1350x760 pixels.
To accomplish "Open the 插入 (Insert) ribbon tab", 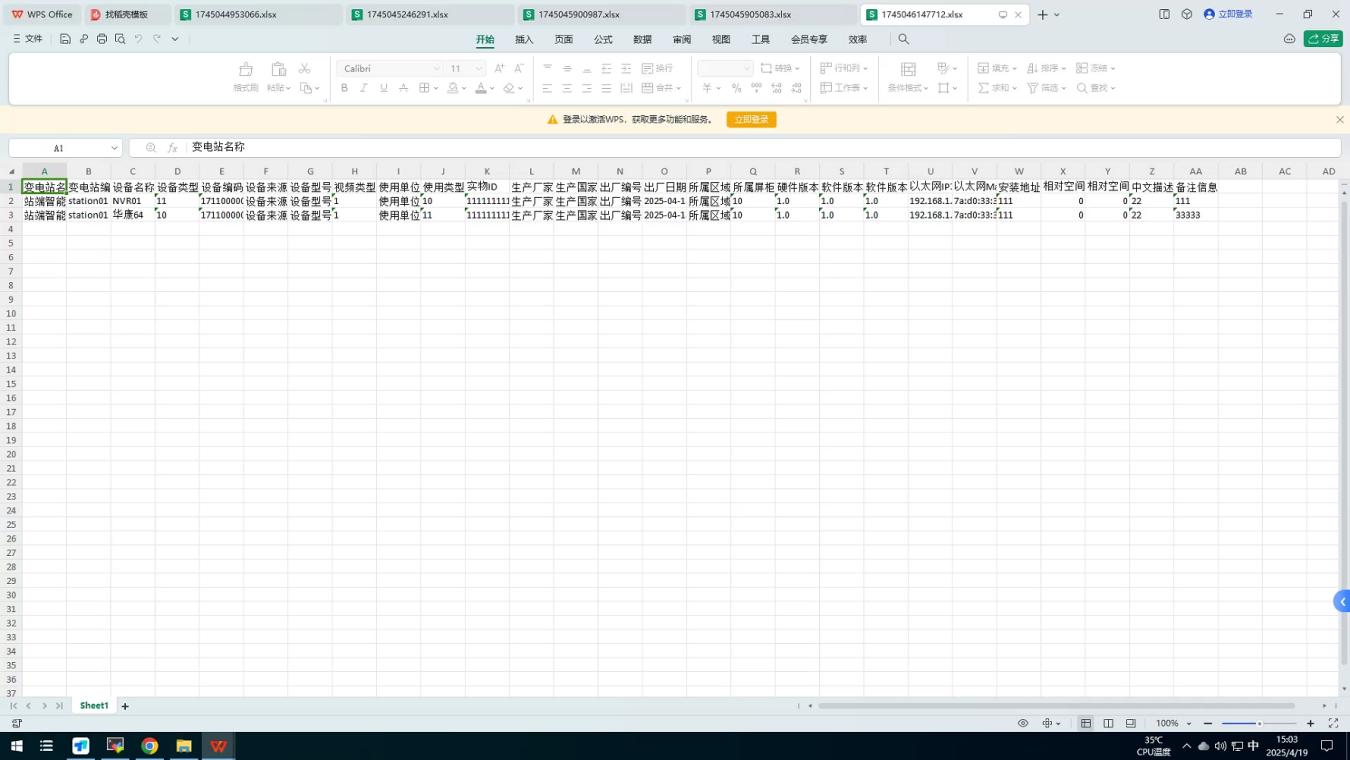I will (524, 39).
